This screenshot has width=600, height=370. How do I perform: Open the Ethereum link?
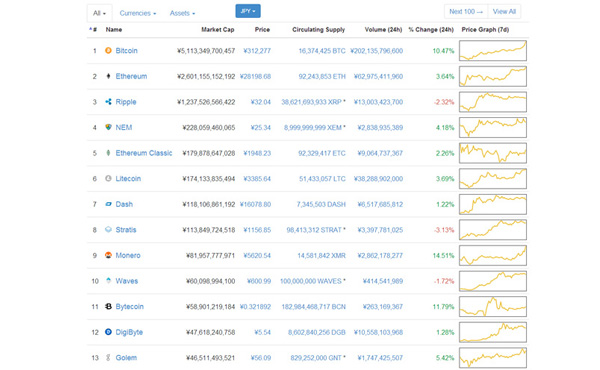point(131,76)
